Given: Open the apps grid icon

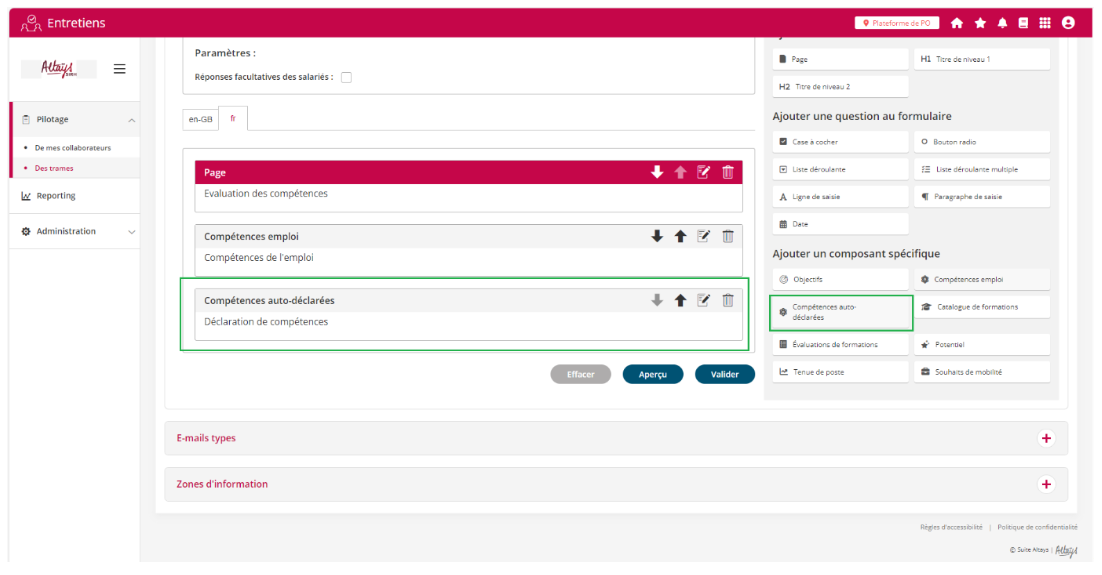Looking at the screenshot, I should [x=1045, y=23].
